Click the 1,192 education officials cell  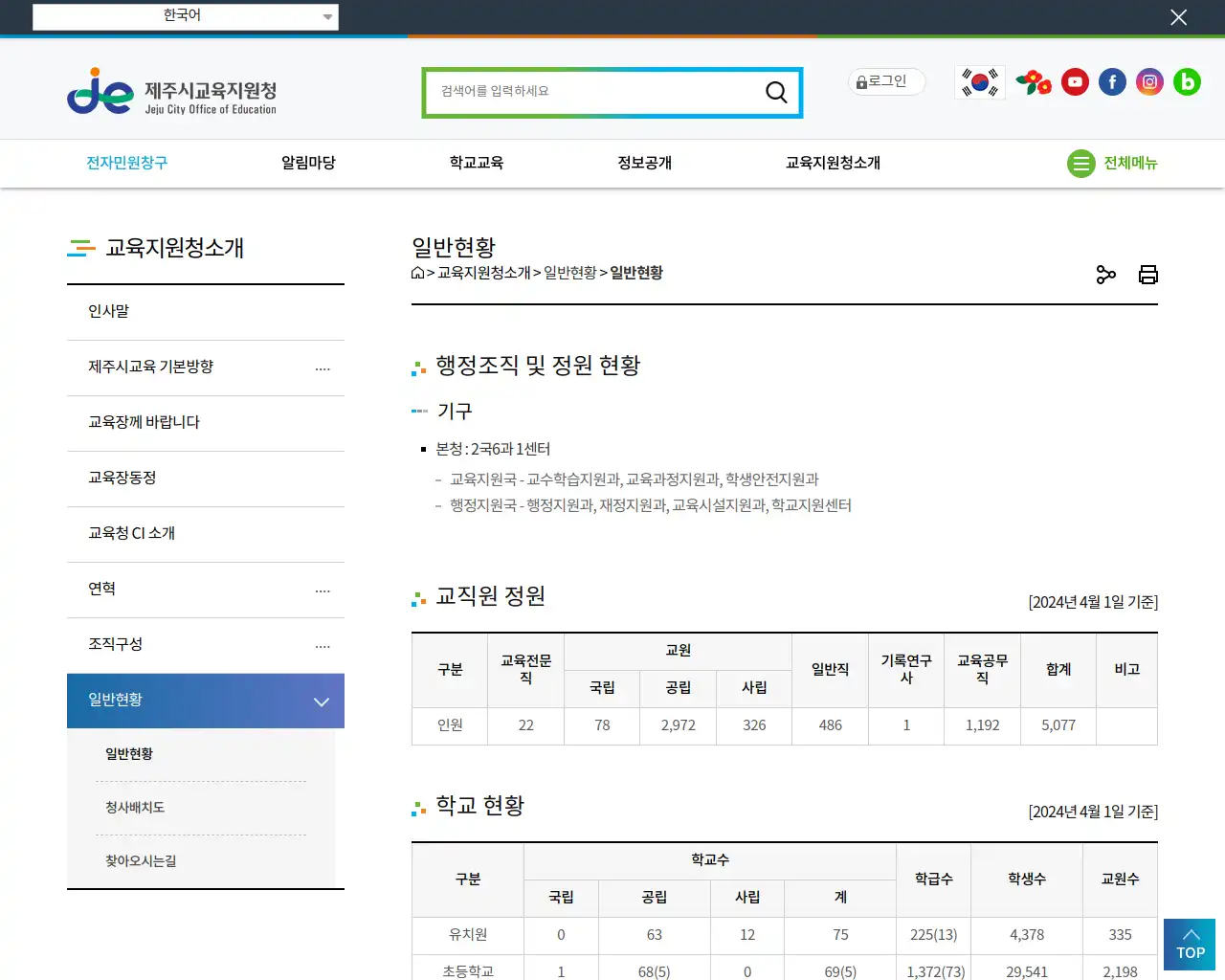click(x=983, y=725)
